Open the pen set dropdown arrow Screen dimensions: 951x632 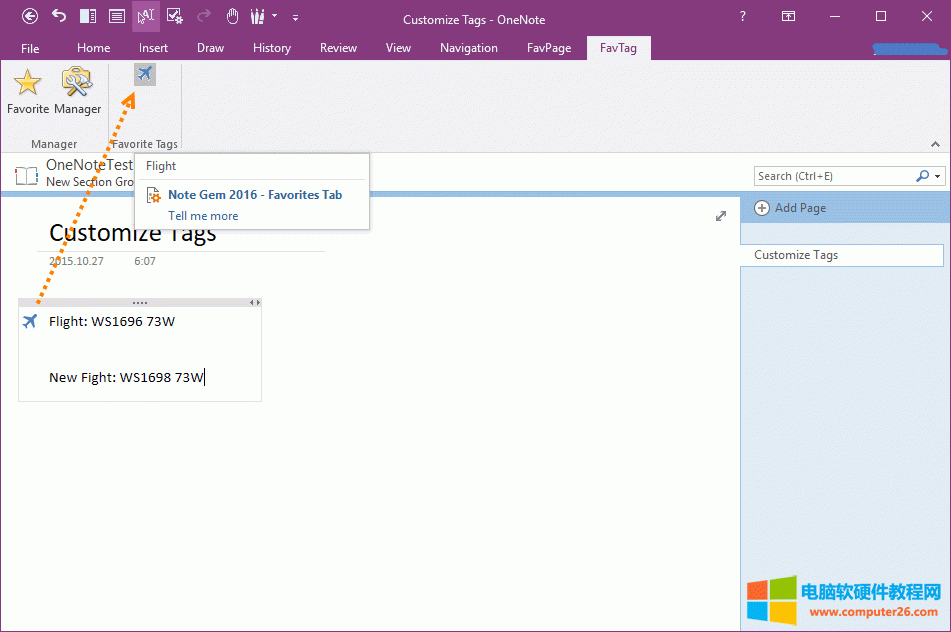[x=275, y=17]
